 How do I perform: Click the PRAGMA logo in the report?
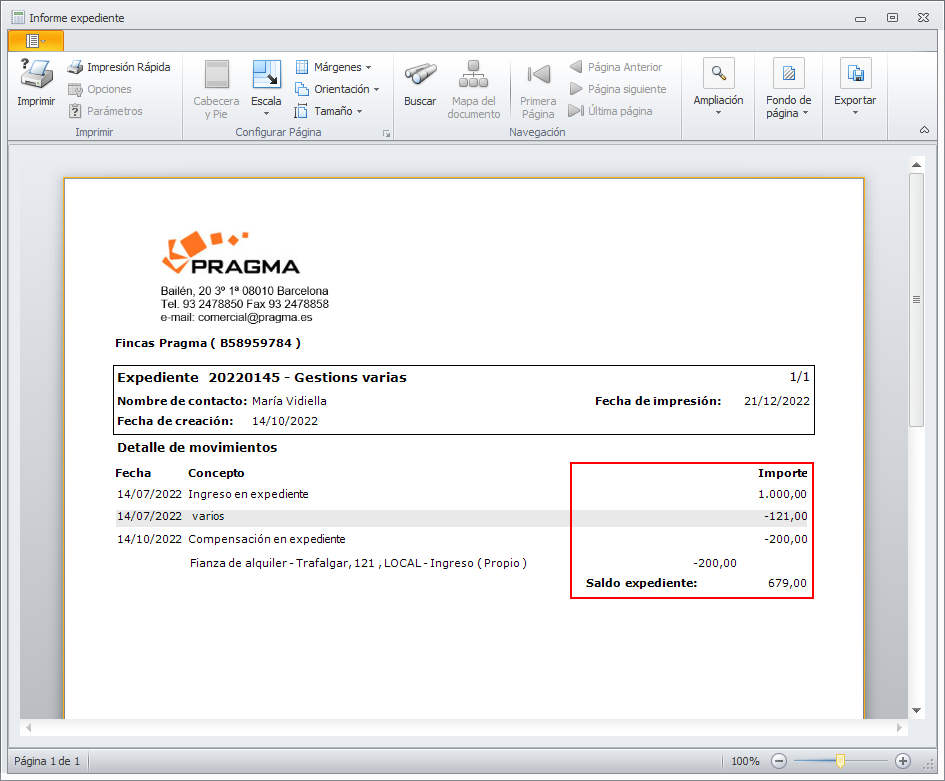231,252
